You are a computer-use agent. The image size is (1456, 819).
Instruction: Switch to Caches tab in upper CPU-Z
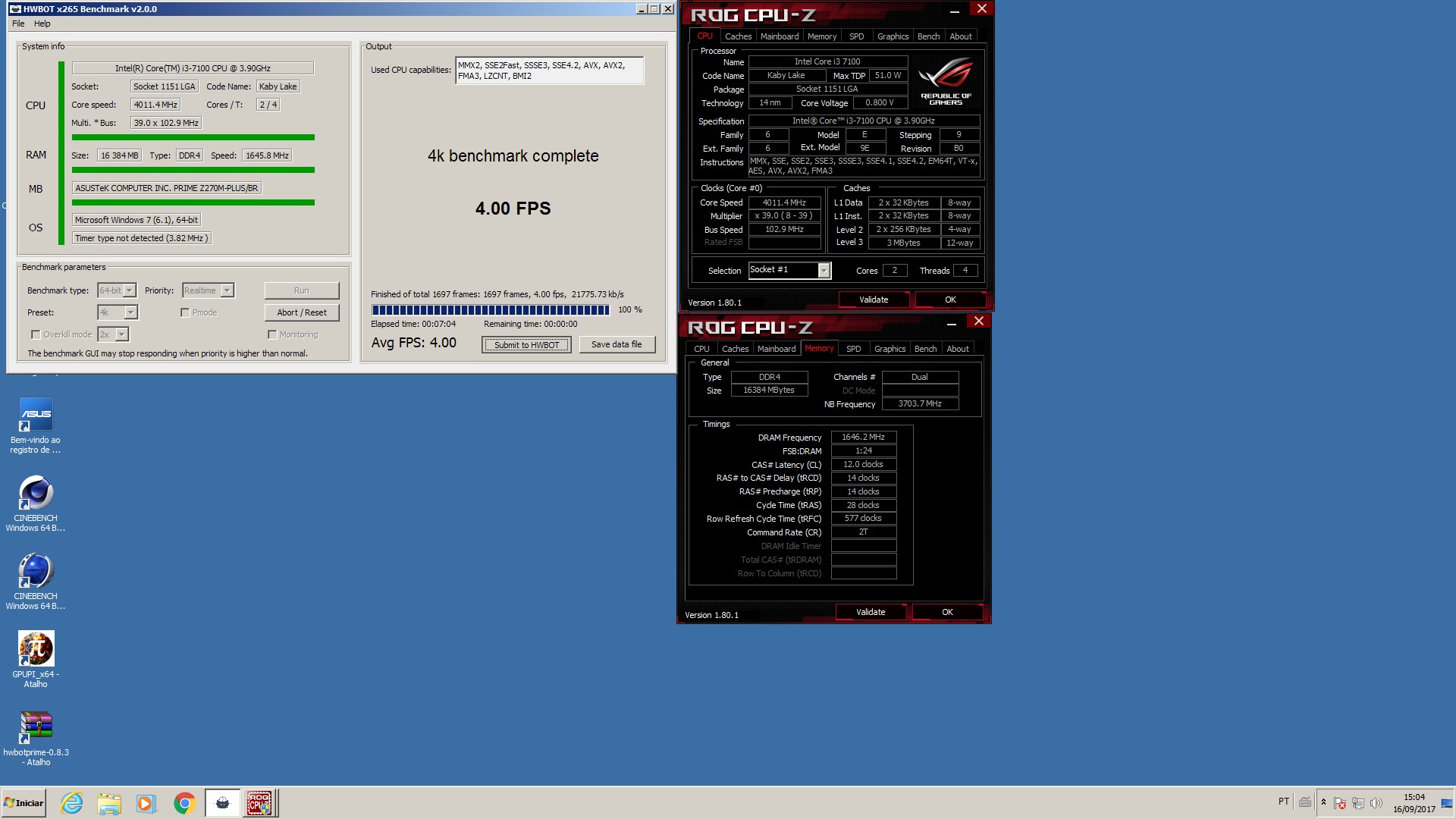tap(738, 36)
